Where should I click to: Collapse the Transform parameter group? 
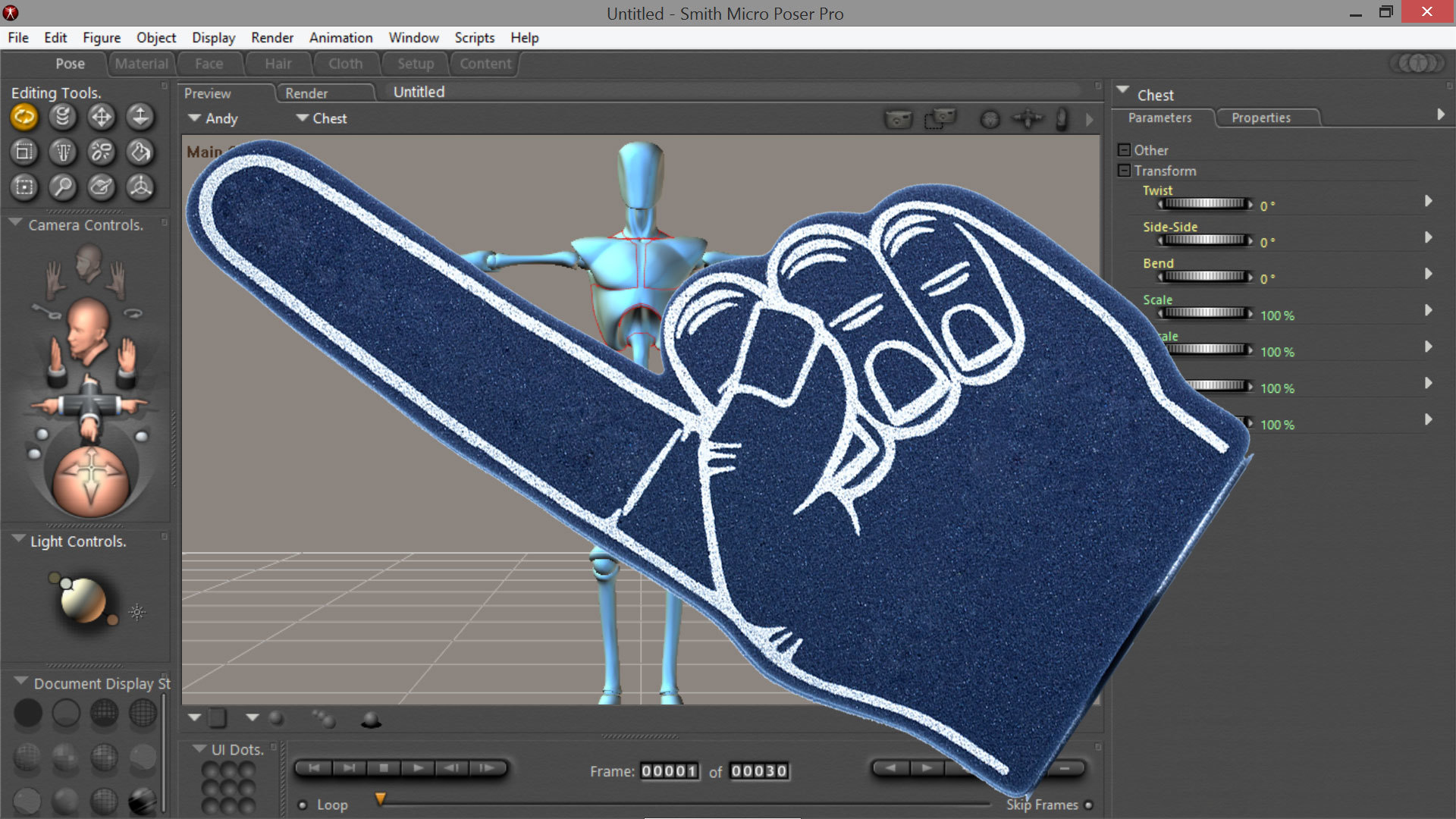(x=1125, y=171)
